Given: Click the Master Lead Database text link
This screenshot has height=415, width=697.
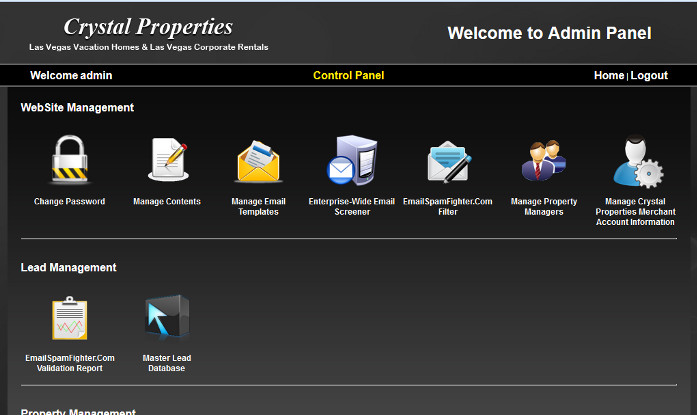Looking at the screenshot, I should (166, 363).
